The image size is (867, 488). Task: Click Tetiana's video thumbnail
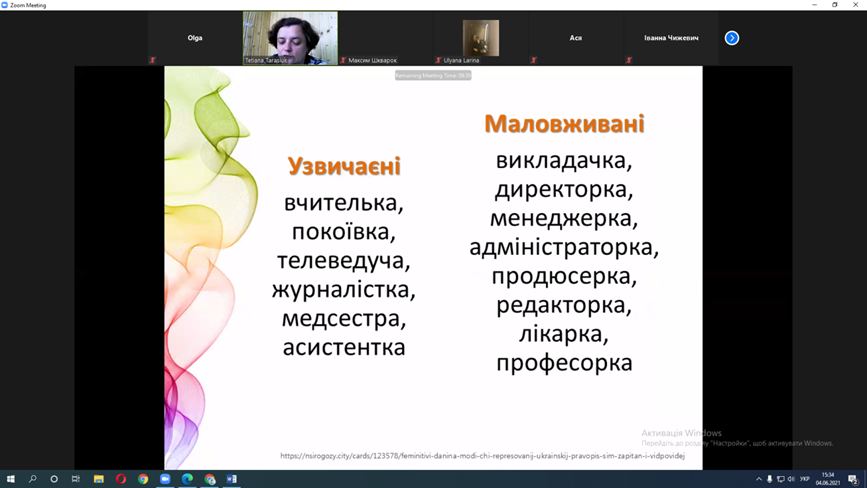coord(290,38)
